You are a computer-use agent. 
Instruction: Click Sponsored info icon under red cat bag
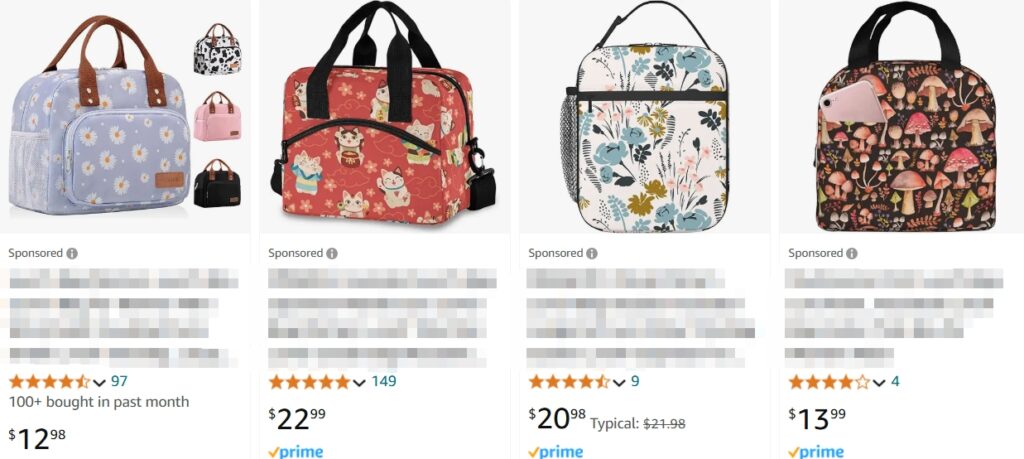332,253
